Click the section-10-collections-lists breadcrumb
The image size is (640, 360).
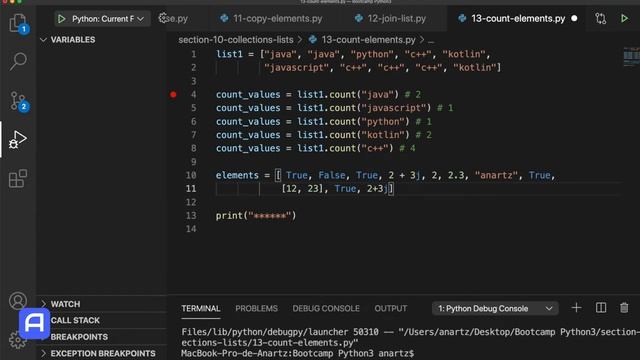[236, 40]
